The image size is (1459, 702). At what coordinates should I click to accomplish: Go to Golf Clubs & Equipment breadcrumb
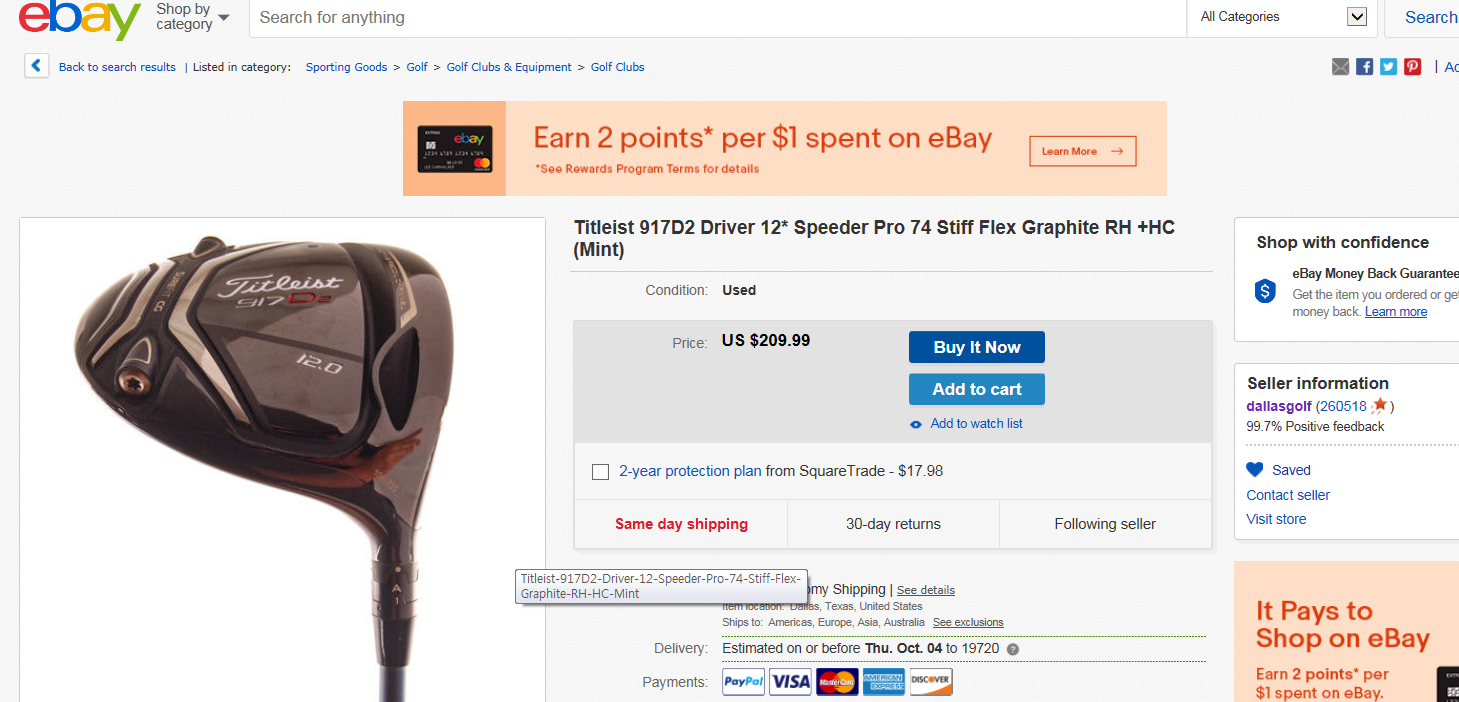click(x=509, y=67)
